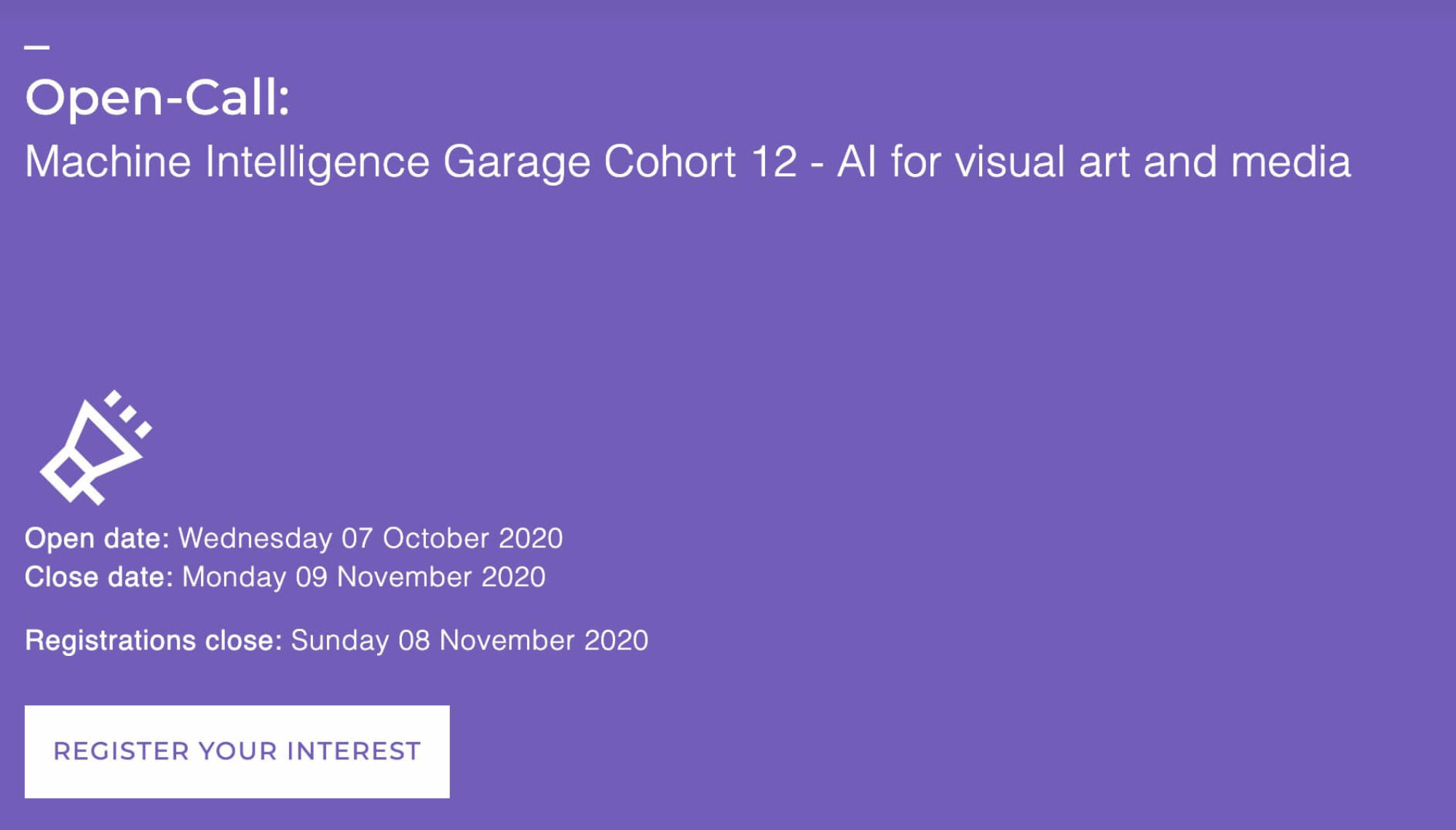
Task: Click the Register Your Interest button
Action: (237, 751)
